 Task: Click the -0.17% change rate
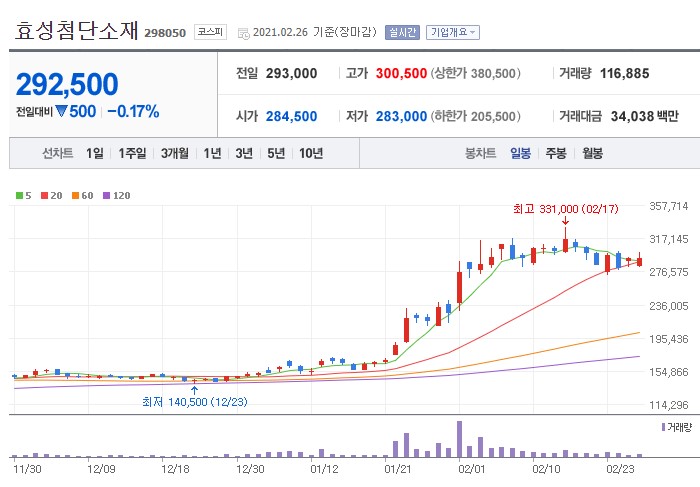tap(133, 111)
